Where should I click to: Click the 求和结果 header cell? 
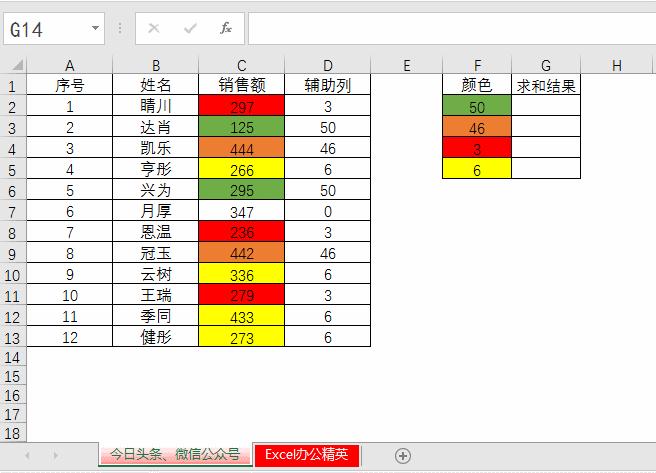coord(546,85)
